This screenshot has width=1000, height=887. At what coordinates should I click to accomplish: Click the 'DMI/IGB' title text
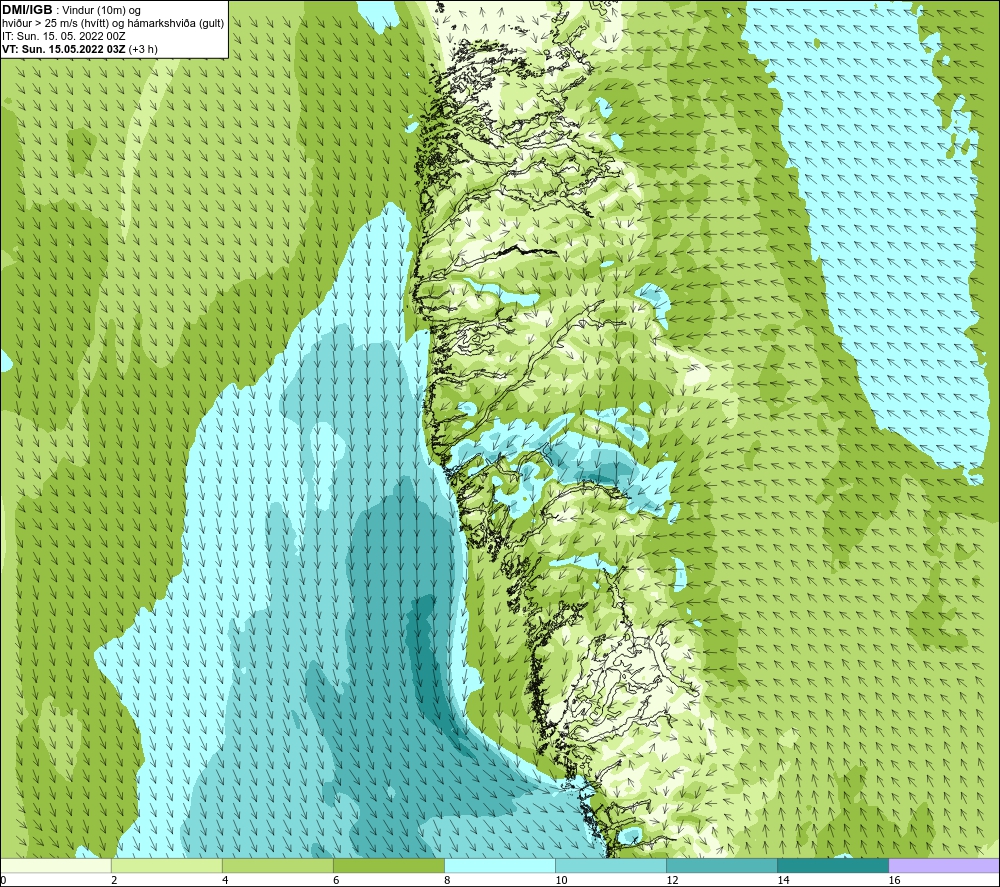[x=27, y=10]
